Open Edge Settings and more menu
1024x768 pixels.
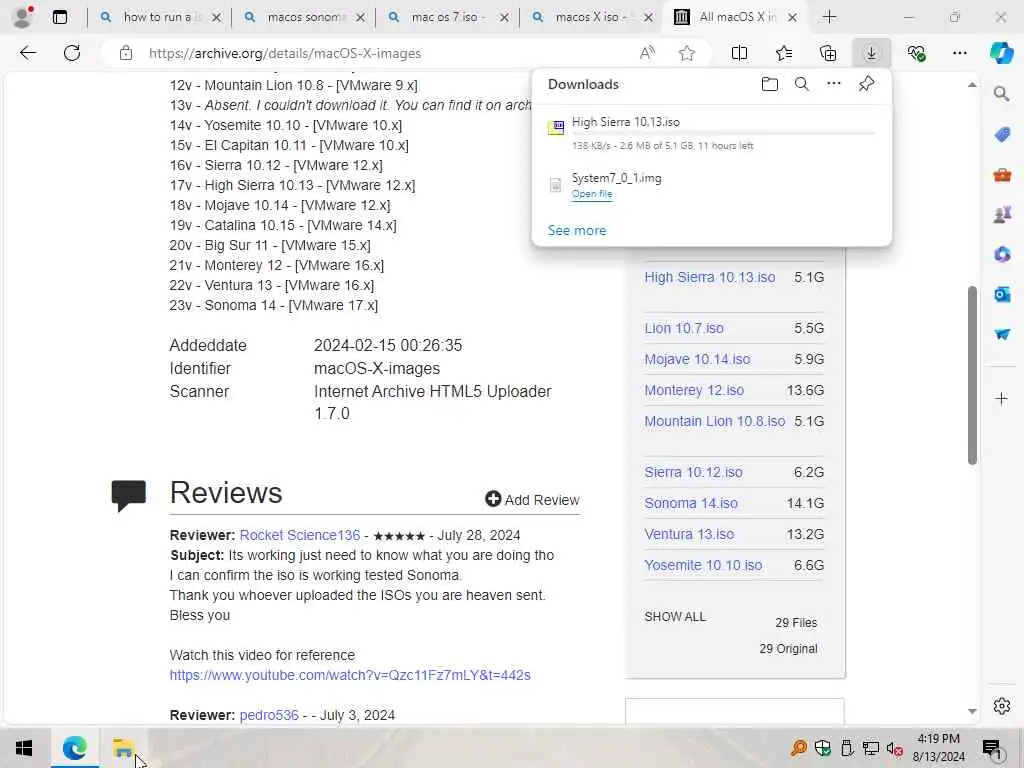(x=959, y=54)
